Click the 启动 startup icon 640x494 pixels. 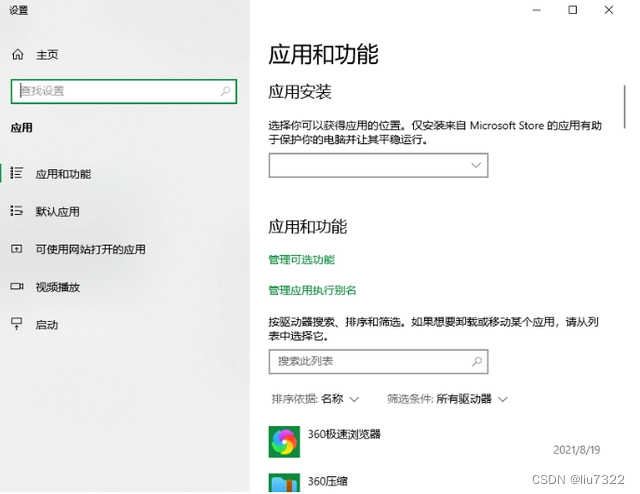point(16,324)
